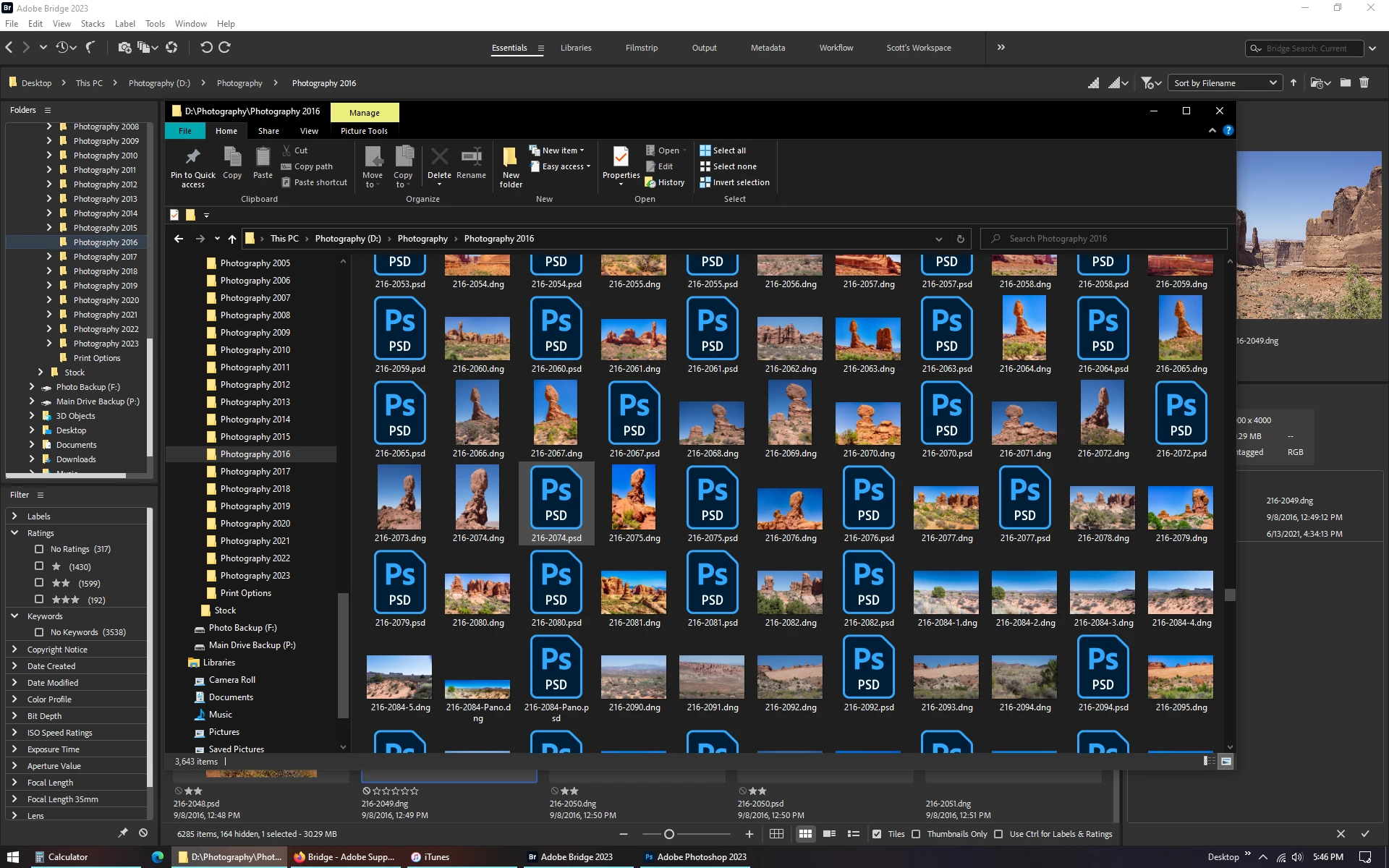This screenshot has width=1389, height=868.
Task: Enable the Thumbnails Only checkbox
Action: point(916,834)
